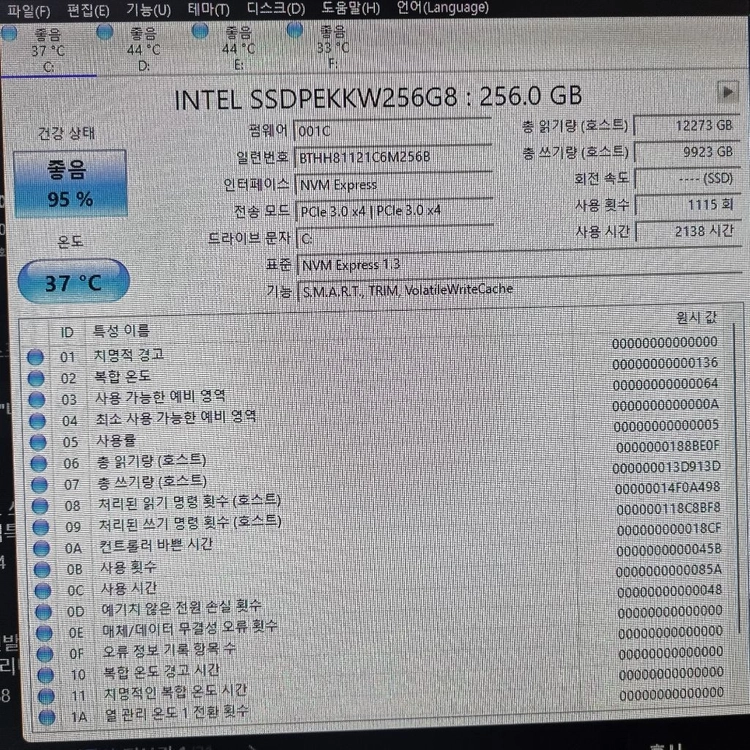
Task: Click the status icon for 10 복합 온도 경고 시간
Action: 45,675
